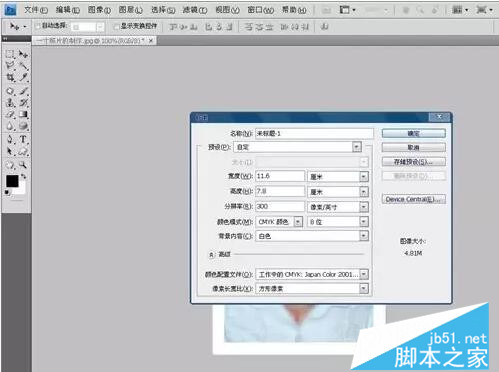Select the Clone Stamp tool
This screenshot has height=372, width=499.
[10, 103]
